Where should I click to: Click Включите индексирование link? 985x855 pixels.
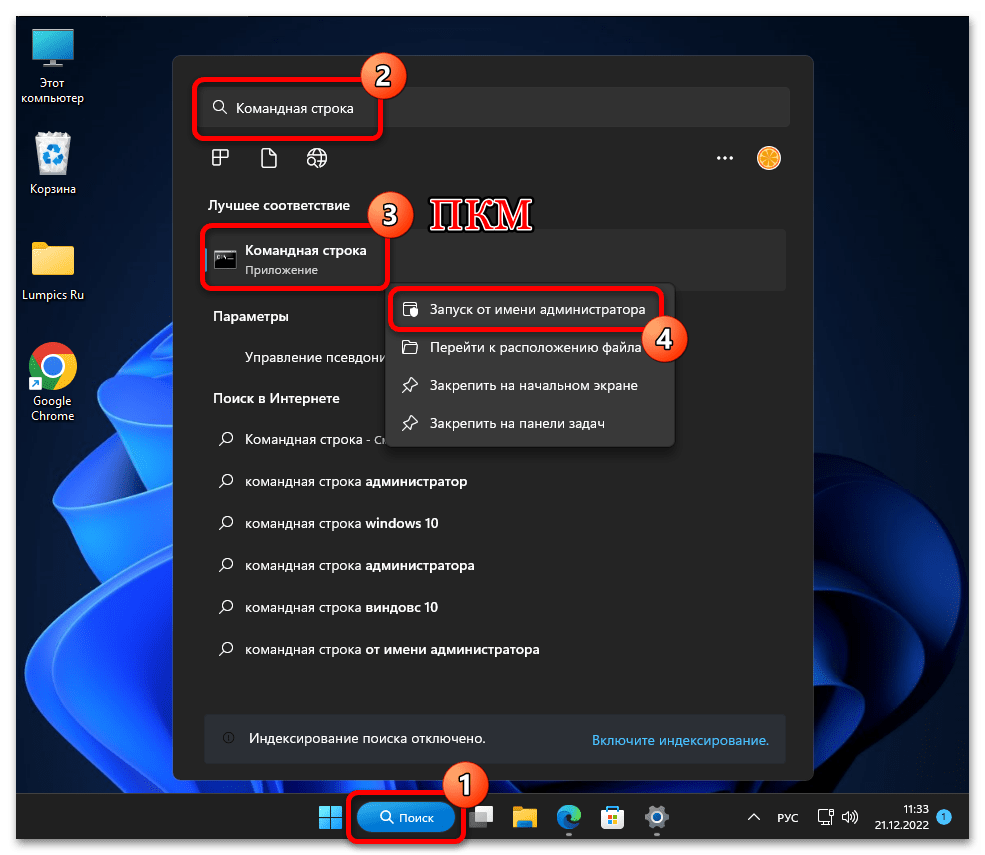coord(680,740)
